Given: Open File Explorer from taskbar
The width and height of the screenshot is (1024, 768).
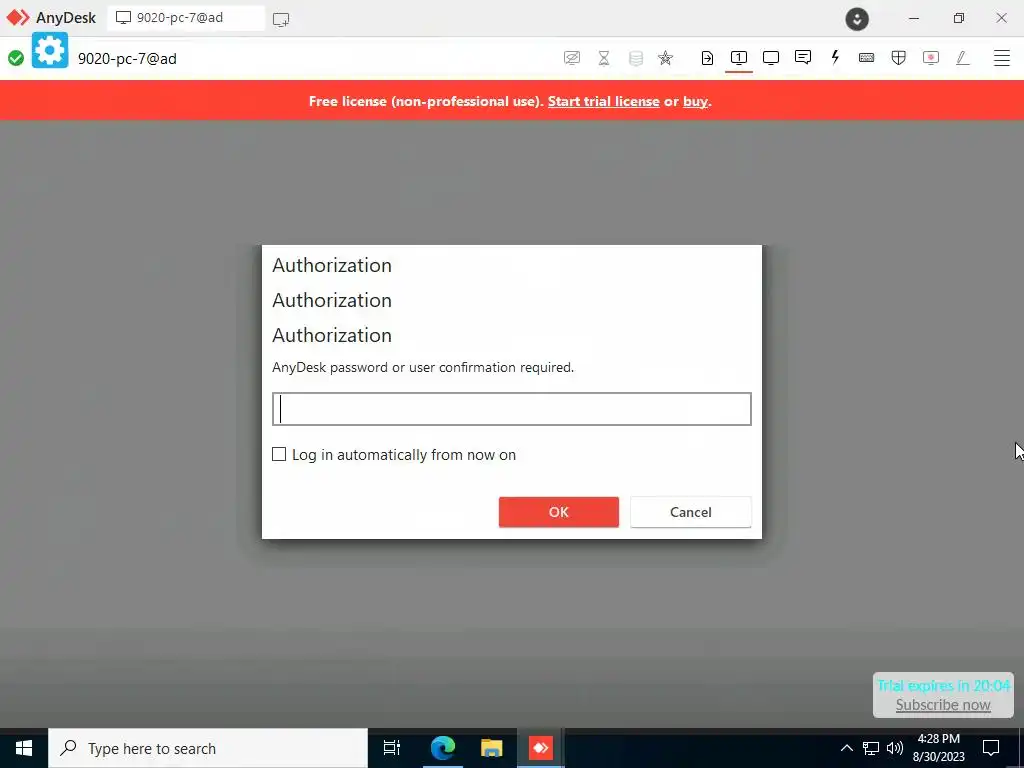Looking at the screenshot, I should click(x=491, y=748).
